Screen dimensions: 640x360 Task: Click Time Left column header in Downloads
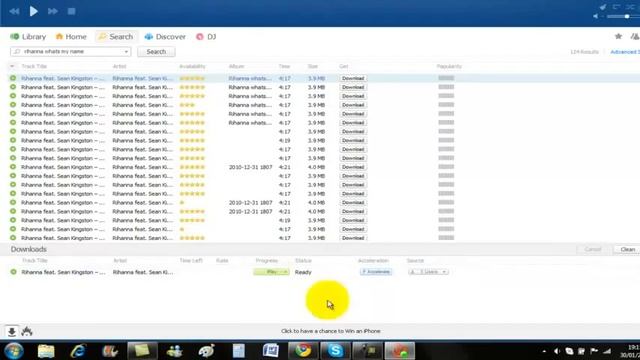click(191, 260)
